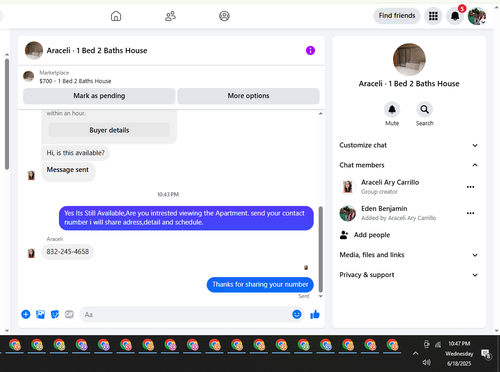
Task: Expand Customize chat section
Action: (409, 145)
